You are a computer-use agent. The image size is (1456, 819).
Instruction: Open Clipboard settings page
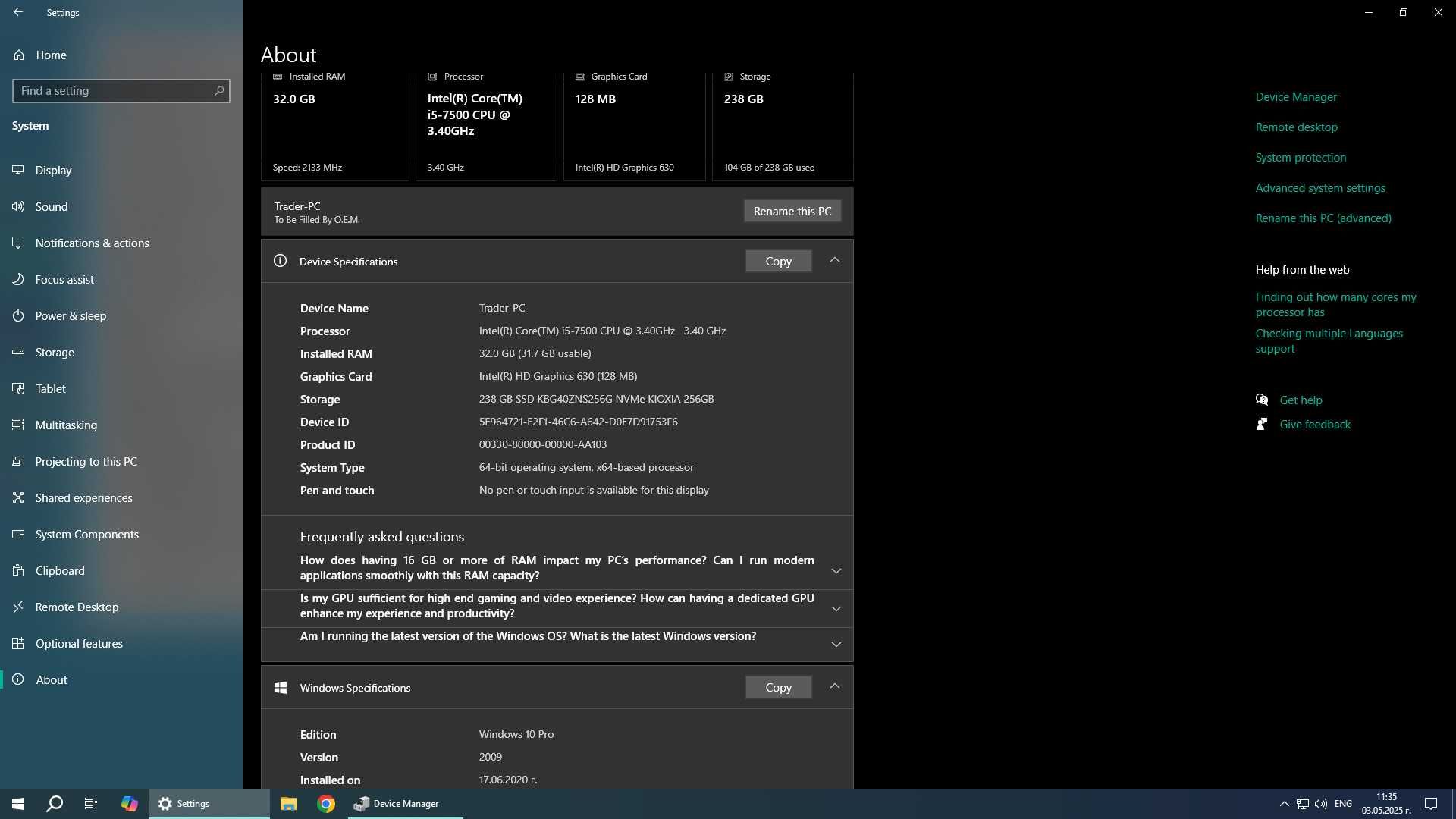pos(121,570)
